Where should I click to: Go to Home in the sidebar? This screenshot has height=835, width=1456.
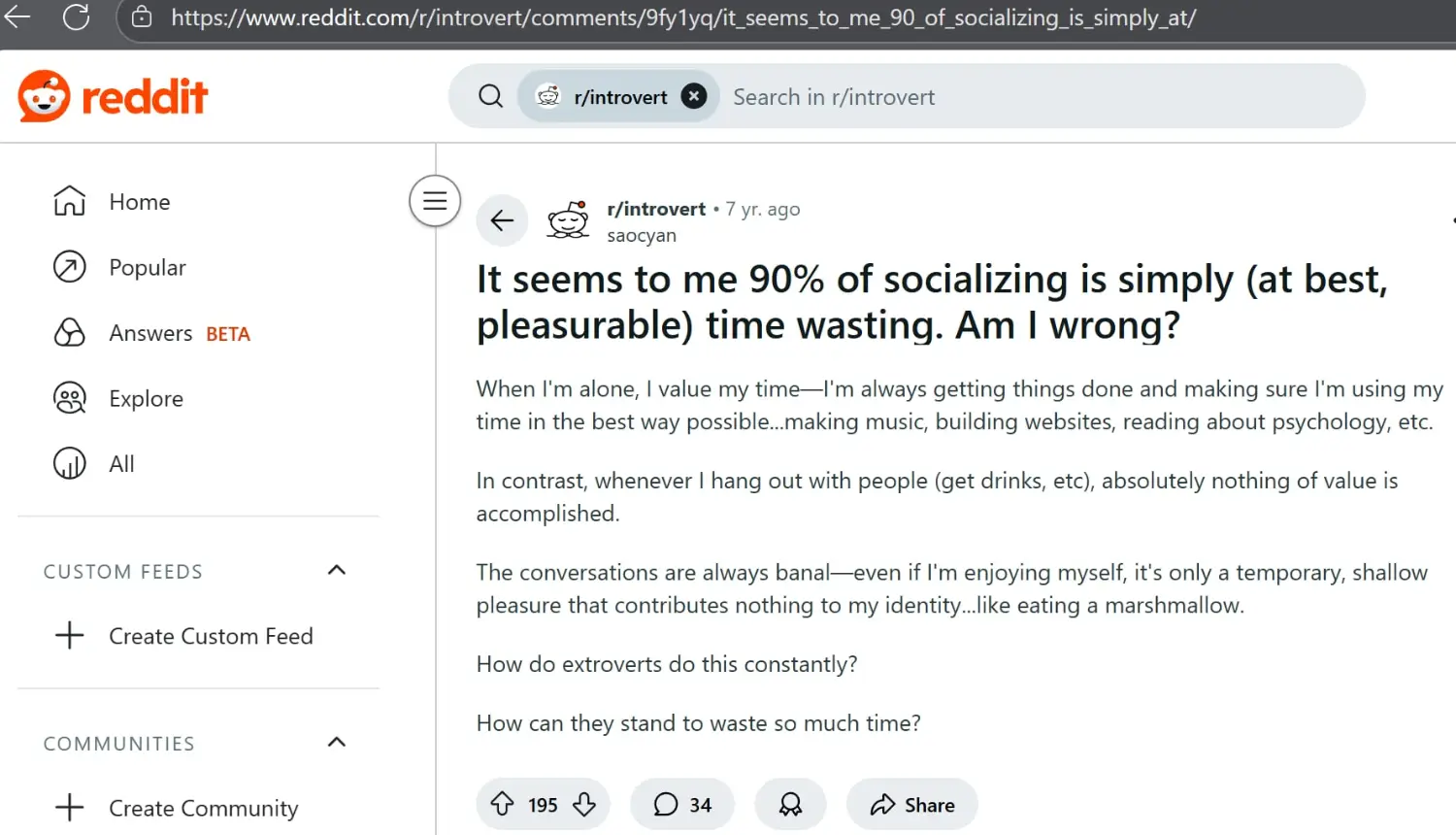(x=139, y=202)
